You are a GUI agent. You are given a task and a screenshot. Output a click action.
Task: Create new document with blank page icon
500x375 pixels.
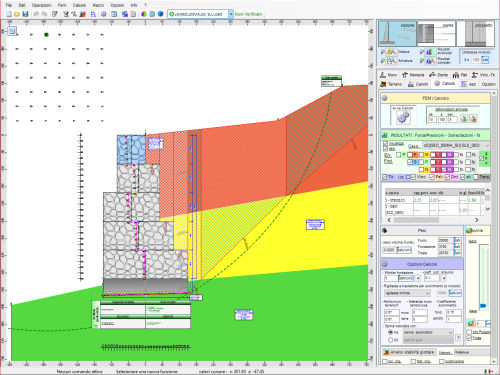9,14
